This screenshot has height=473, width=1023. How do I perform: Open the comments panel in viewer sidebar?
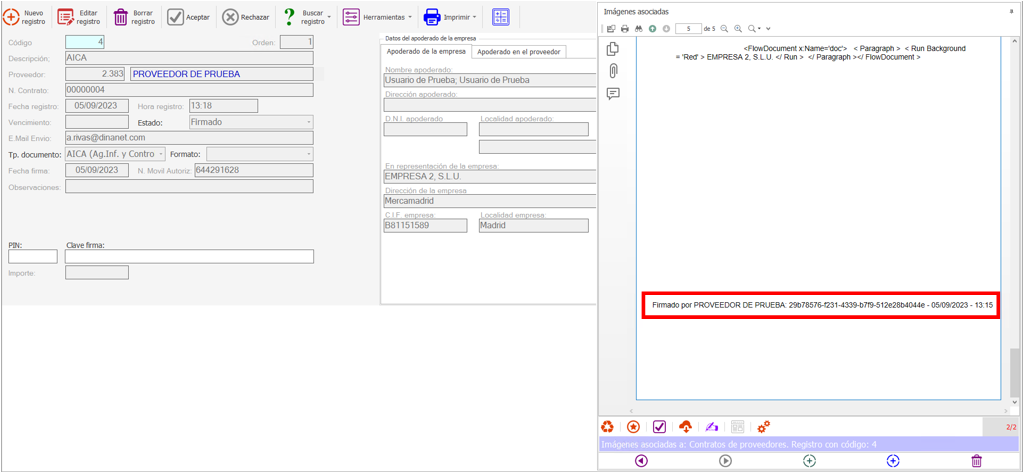(x=613, y=93)
